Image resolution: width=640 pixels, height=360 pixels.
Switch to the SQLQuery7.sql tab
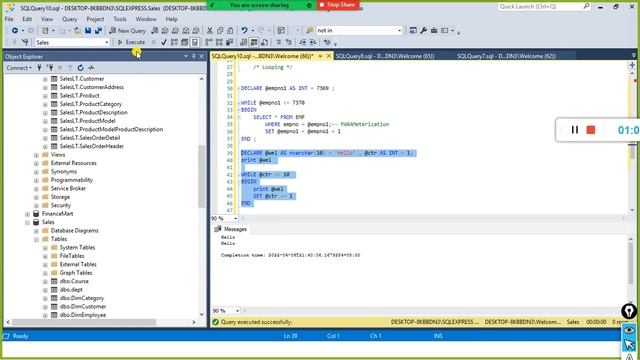coord(506,56)
